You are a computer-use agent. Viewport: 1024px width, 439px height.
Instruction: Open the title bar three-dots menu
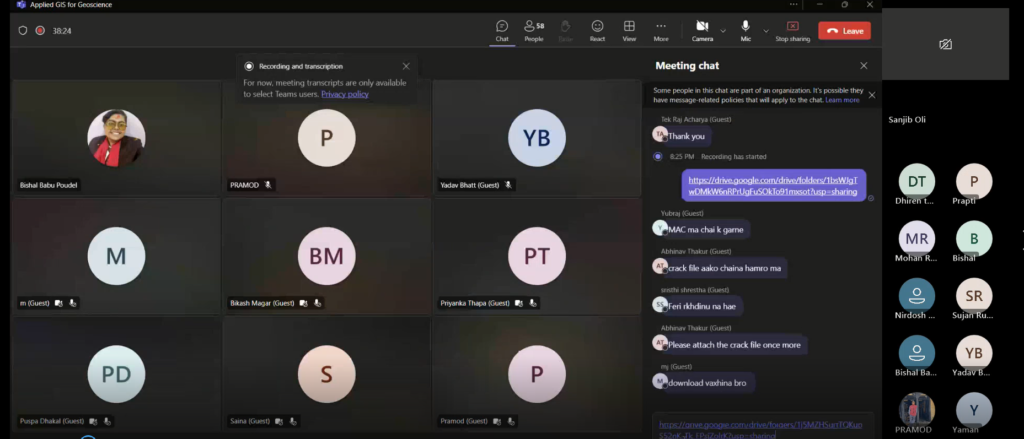click(793, 5)
